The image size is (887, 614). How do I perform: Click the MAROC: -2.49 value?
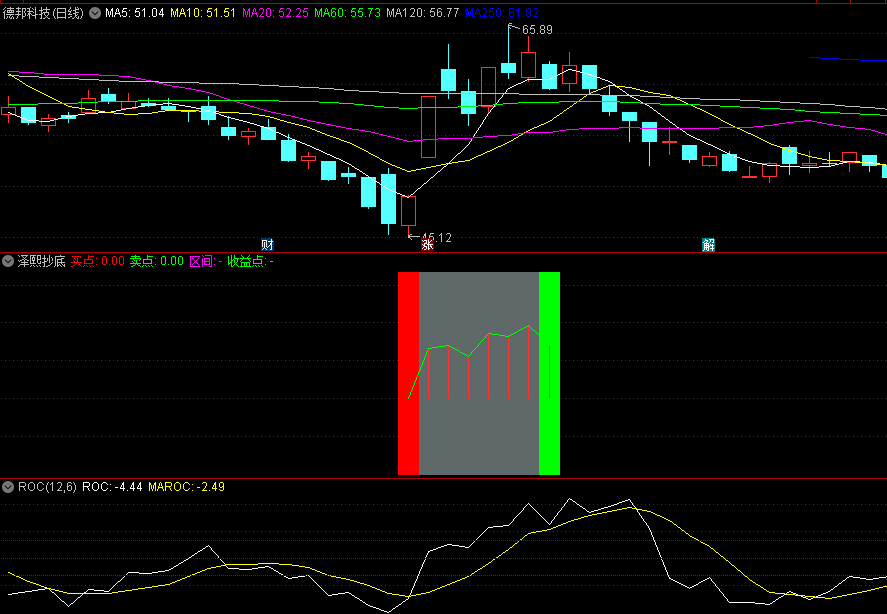click(186, 487)
